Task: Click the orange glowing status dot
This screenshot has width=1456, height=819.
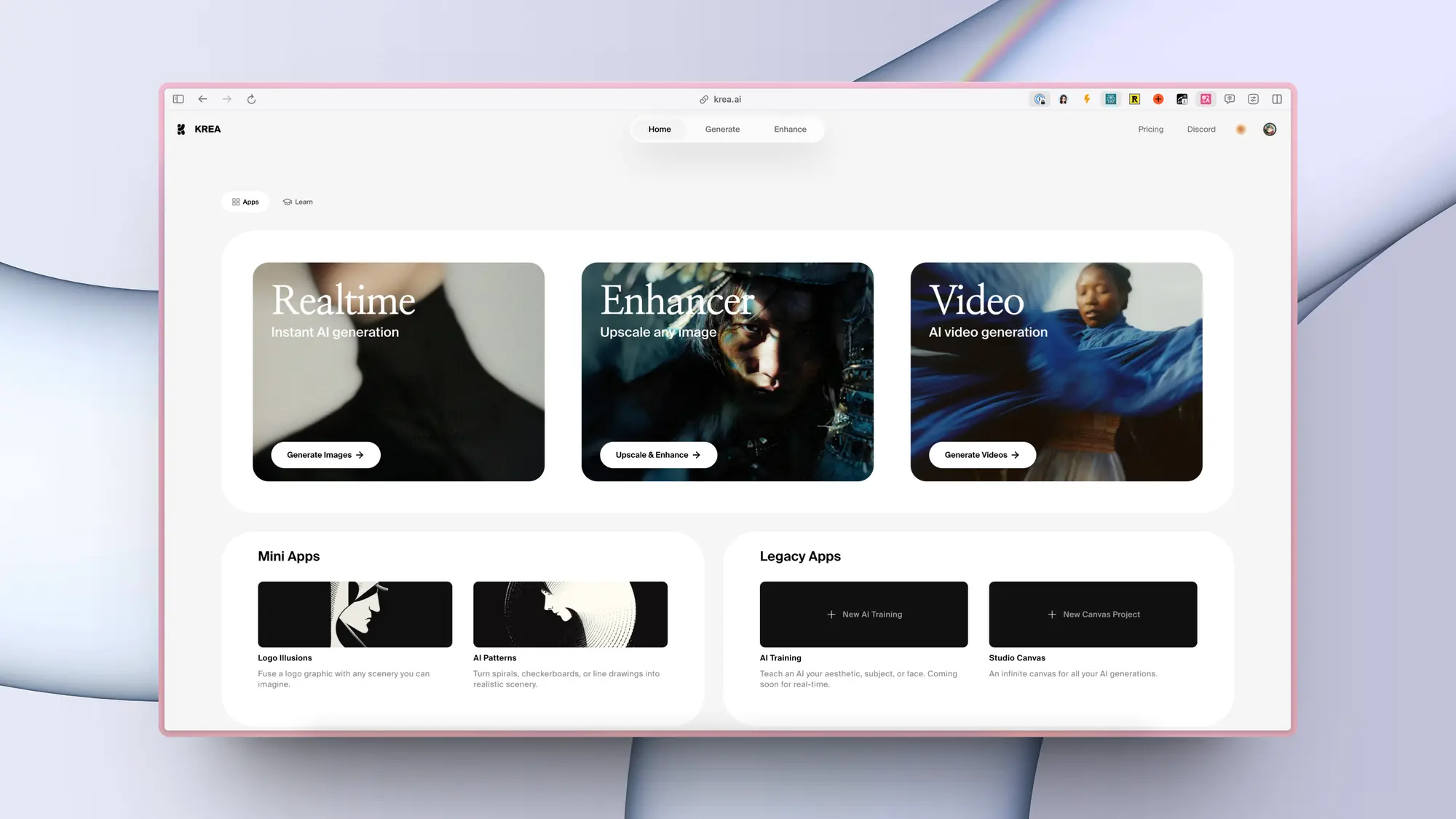Action: 1241,129
